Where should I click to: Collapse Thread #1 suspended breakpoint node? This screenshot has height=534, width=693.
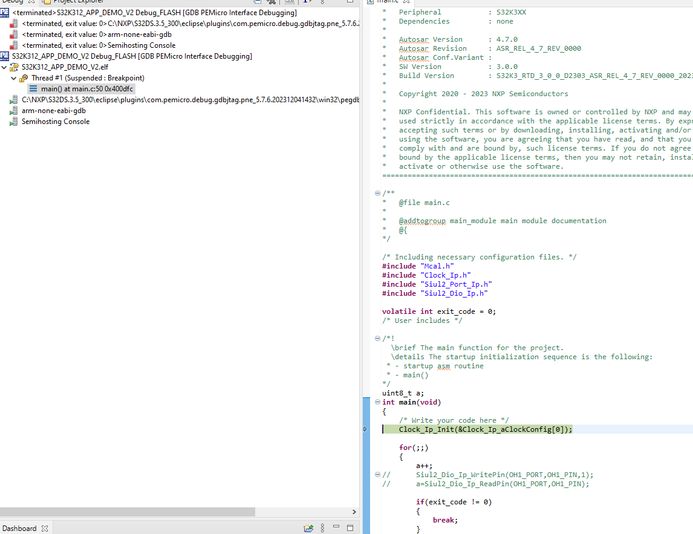coord(13,78)
